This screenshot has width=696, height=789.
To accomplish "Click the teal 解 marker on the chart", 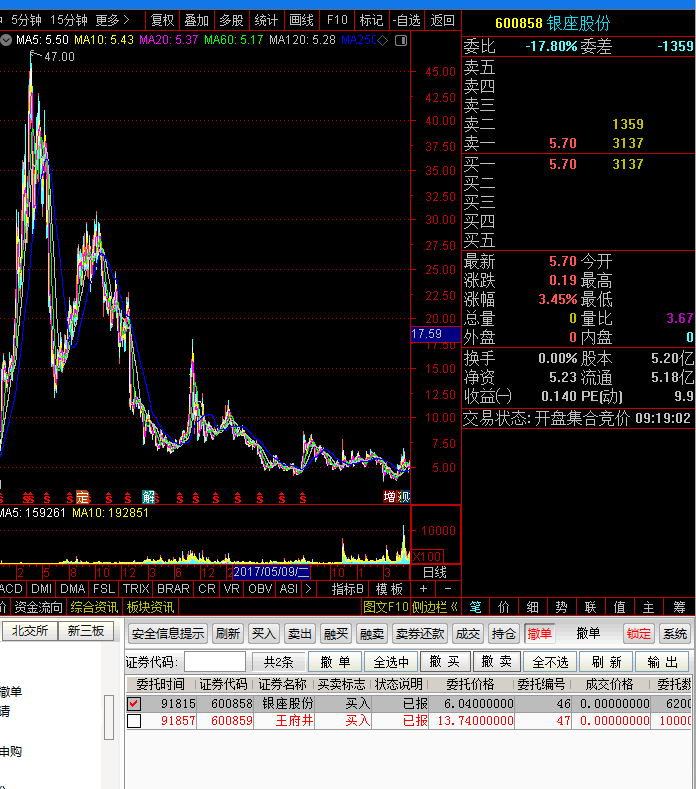I will point(148,497).
